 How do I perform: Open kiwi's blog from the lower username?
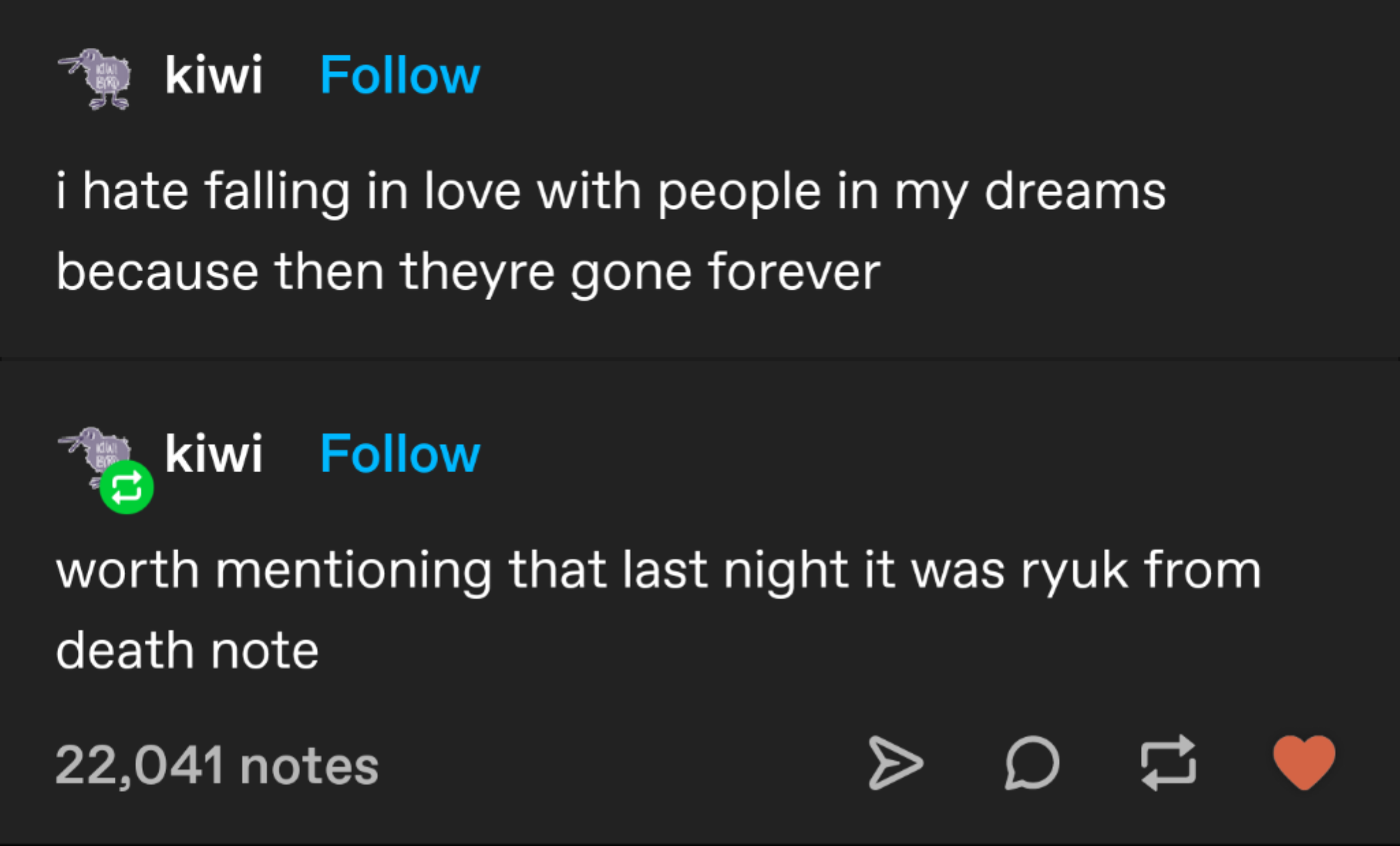(213, 454)
